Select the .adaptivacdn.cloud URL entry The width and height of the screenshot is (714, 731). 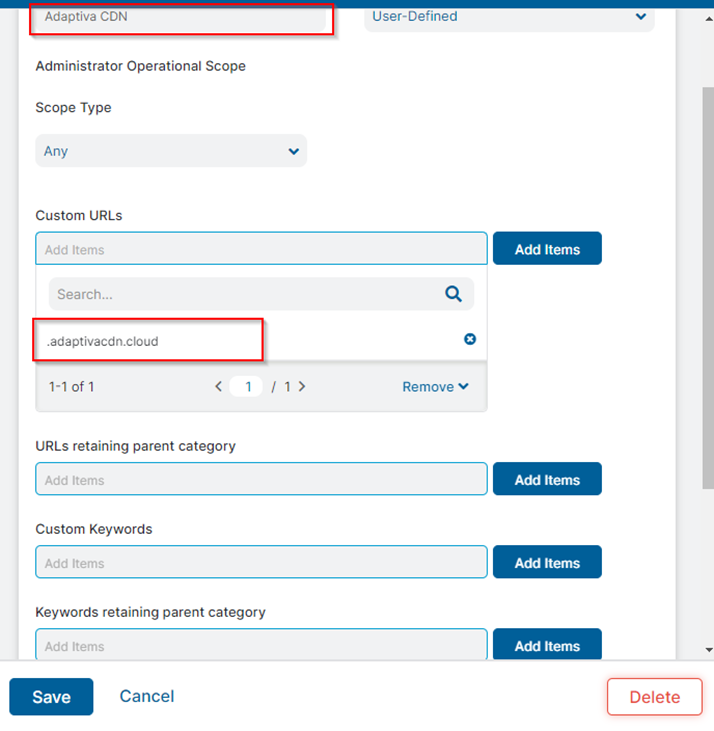[x=103, y=341]
